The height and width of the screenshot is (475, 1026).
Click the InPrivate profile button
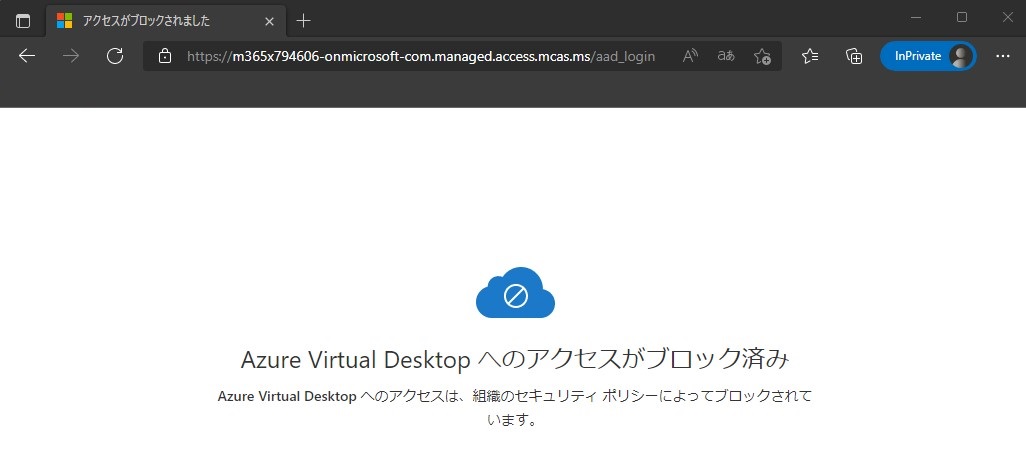point(928,57)
